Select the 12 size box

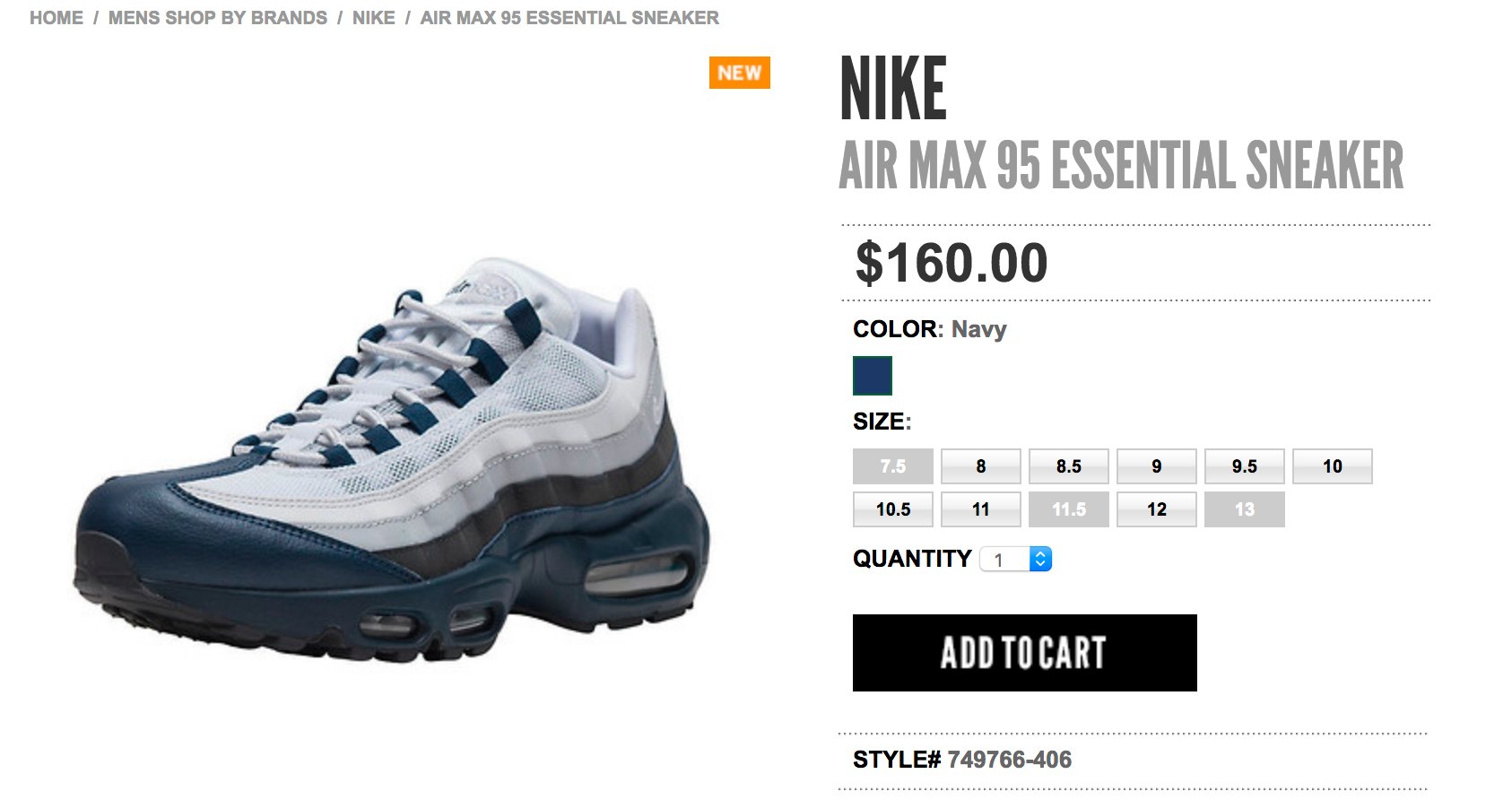[x=1157, y=509]
